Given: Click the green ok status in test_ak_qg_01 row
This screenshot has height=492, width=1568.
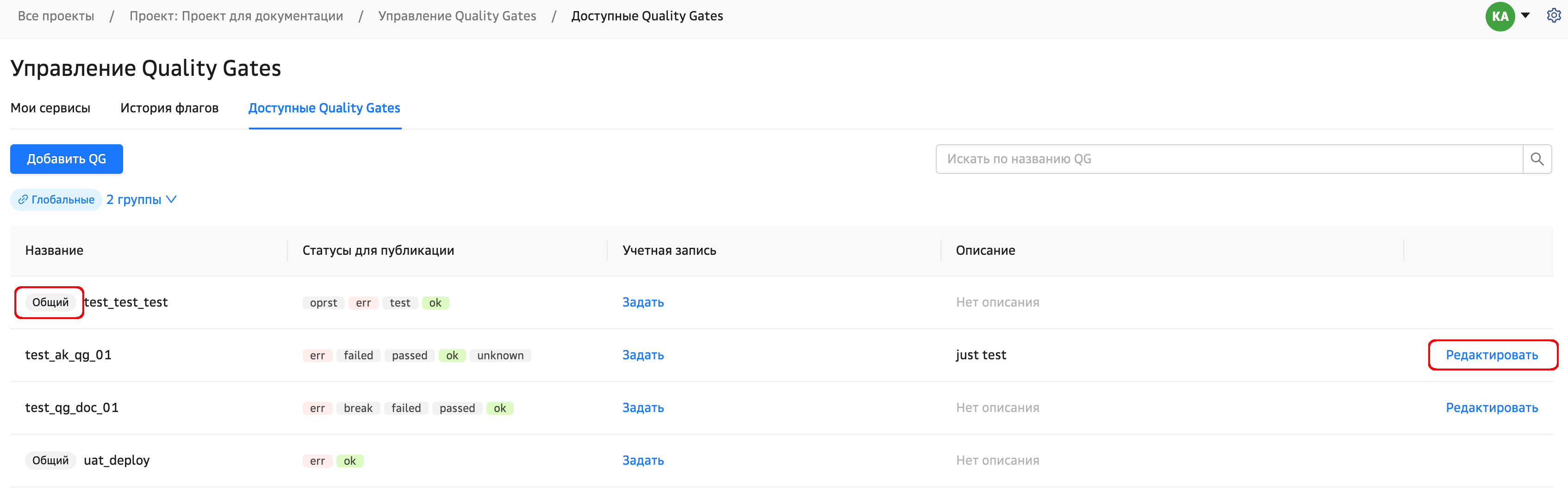Looking at the screenshot, I should (x=452, y=355).
